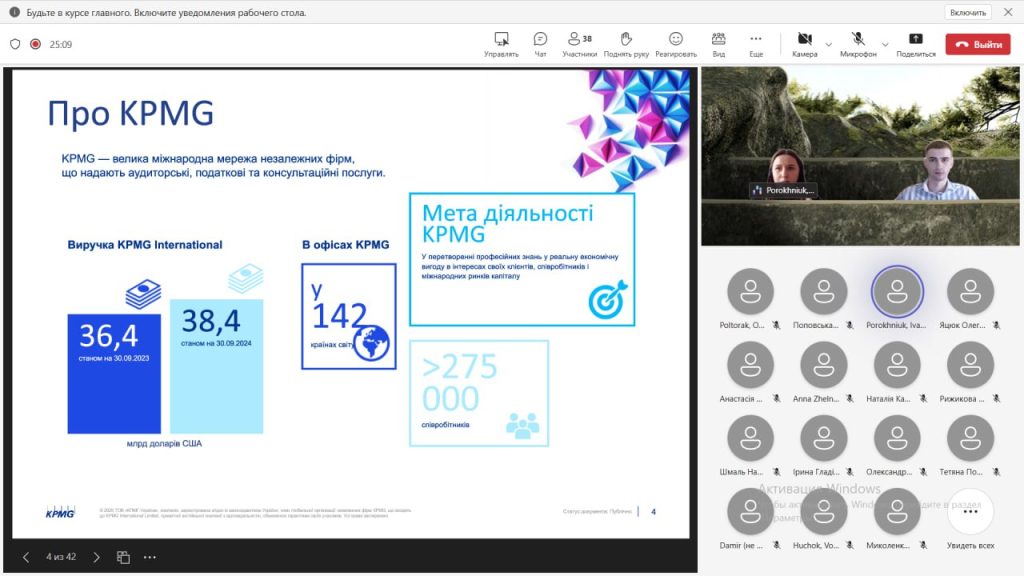Viewport: 1024px width, 576px height.
Task: Select the Анастасія ... participant avatar
Action: 750,364
